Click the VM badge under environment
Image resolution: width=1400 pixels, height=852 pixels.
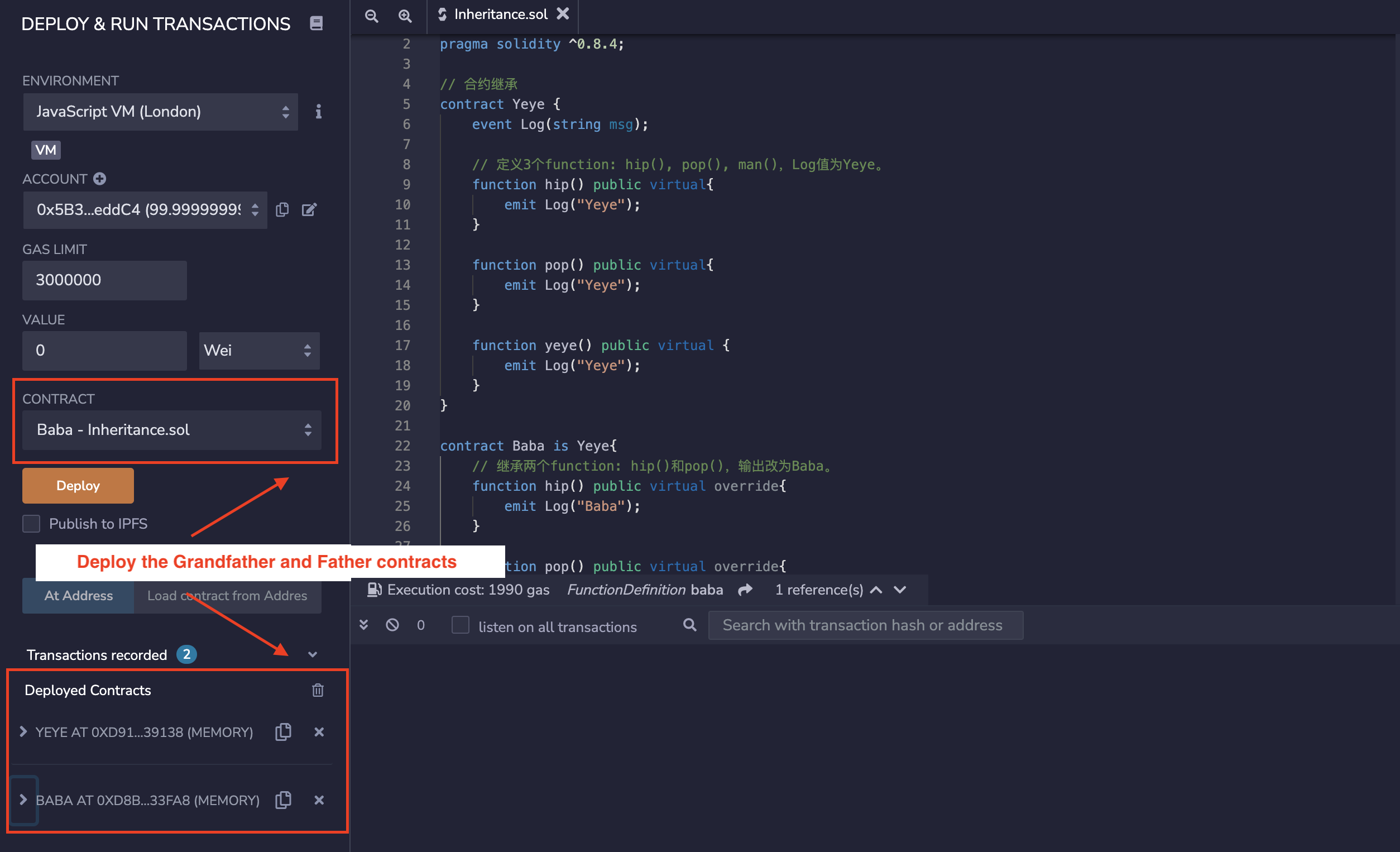pyautogui.click(x=46, y=150)
